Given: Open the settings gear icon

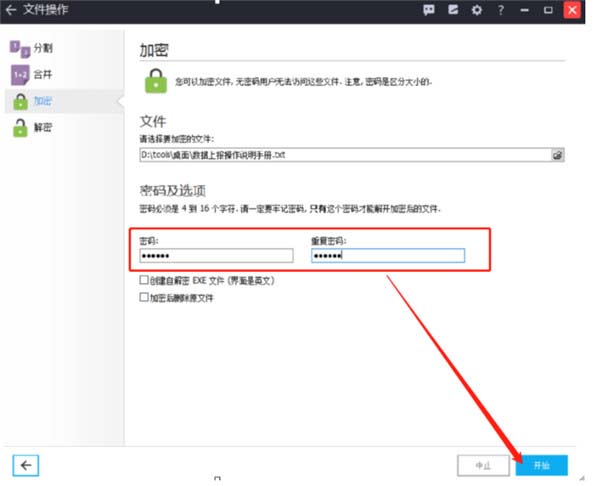Looking at the screenshot, I should [x=477, y=10].
